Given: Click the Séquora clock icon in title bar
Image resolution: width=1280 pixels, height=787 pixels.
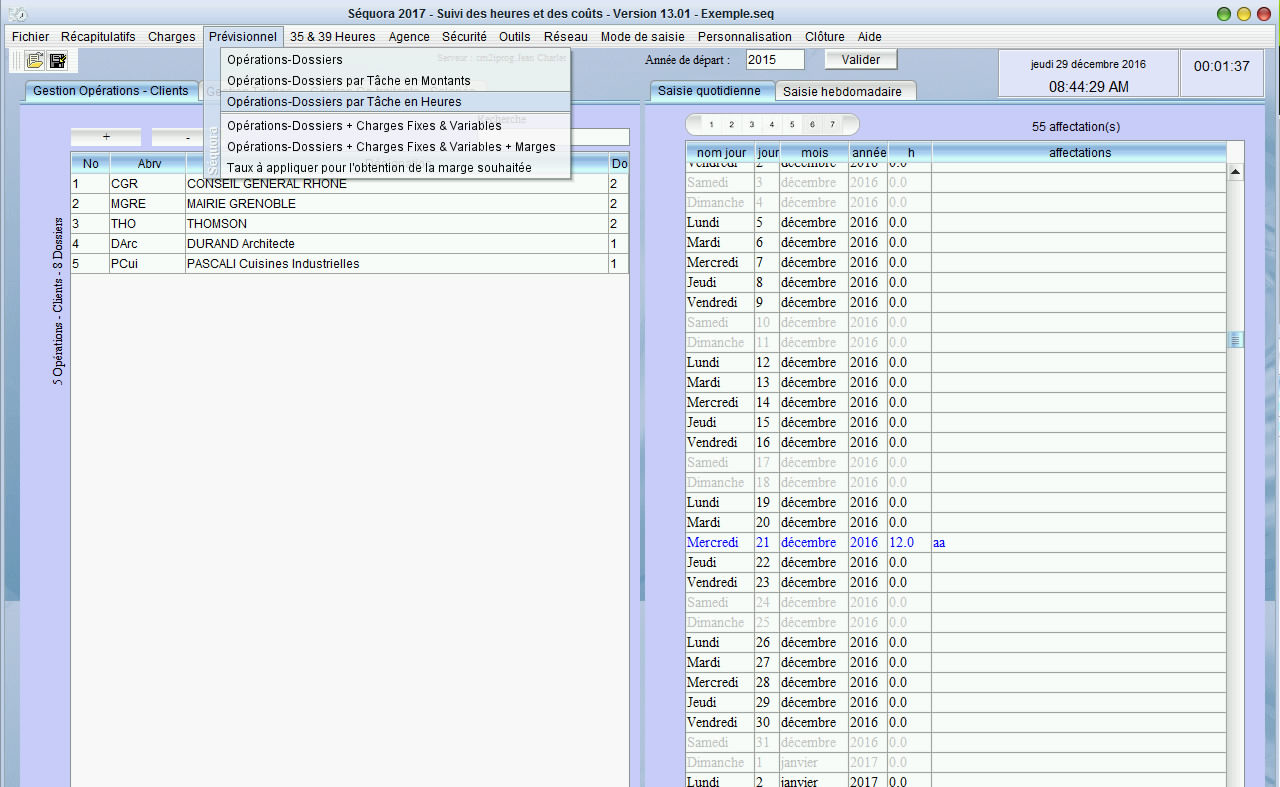Looking at the screenshot, I should click(16, 14).
